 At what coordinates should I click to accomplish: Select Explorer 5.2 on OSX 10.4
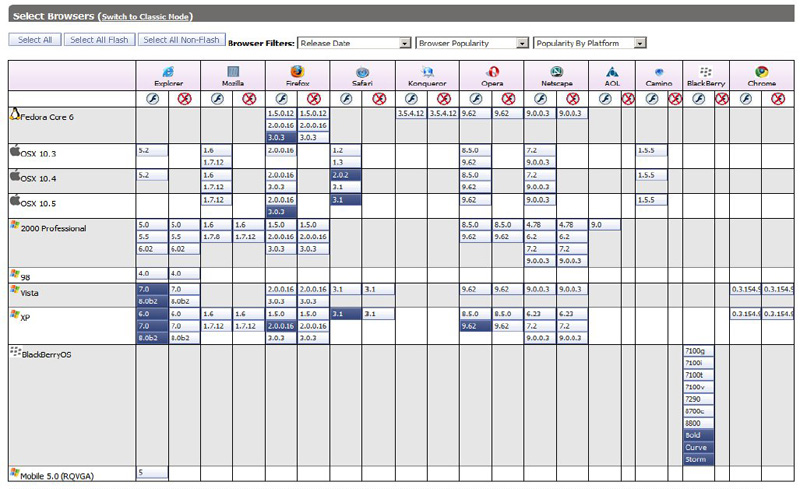152,175
